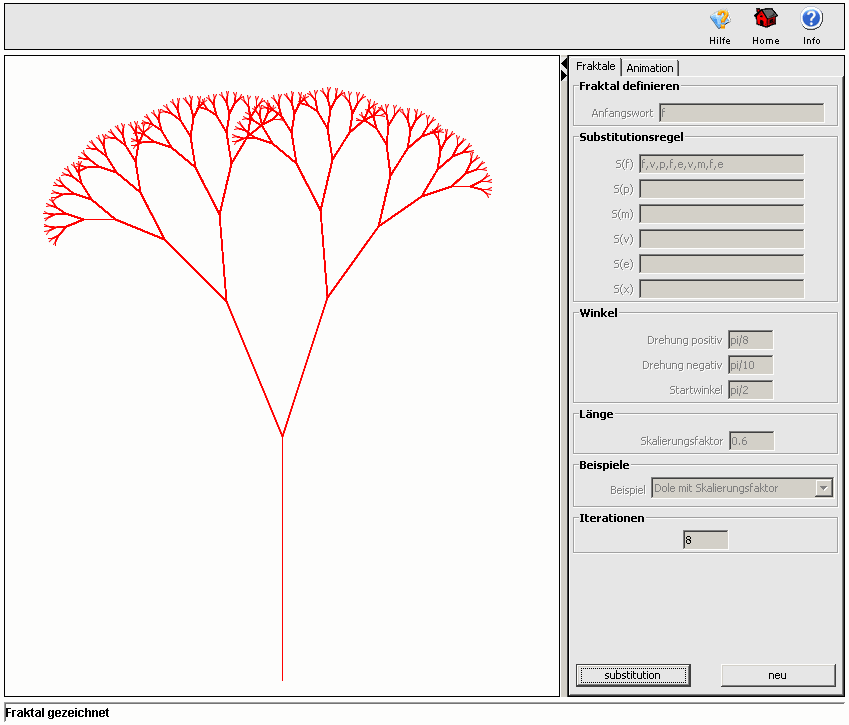
Task: Focus the Skalierungsfaktor field
Action: (751, 441)
